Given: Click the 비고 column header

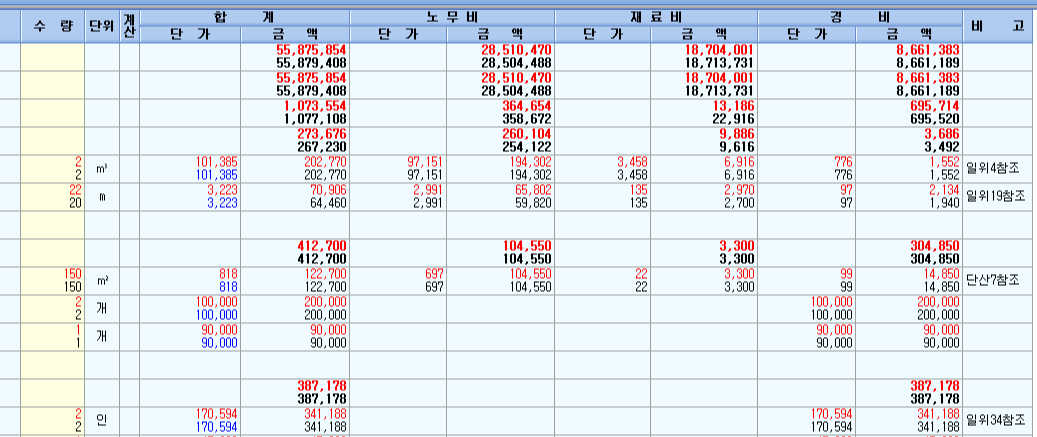Looking at the screenshot, I should tap(999, 27).
